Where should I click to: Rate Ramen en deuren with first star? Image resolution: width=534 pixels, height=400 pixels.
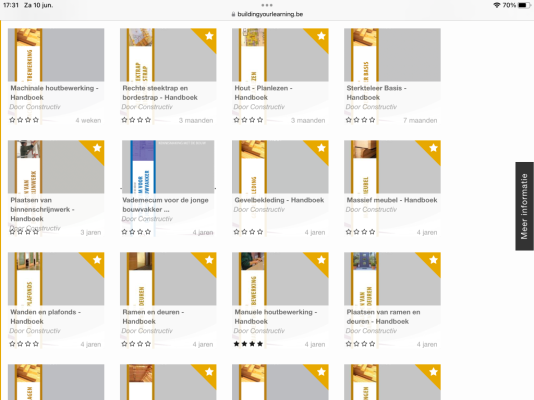tap(124, 344)
